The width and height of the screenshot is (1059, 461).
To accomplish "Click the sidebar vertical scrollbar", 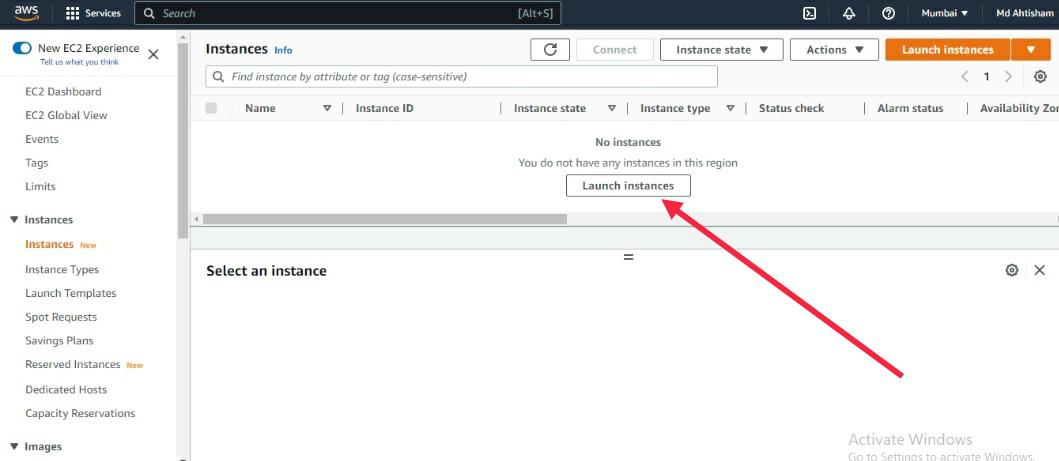I will click(182, 142).
